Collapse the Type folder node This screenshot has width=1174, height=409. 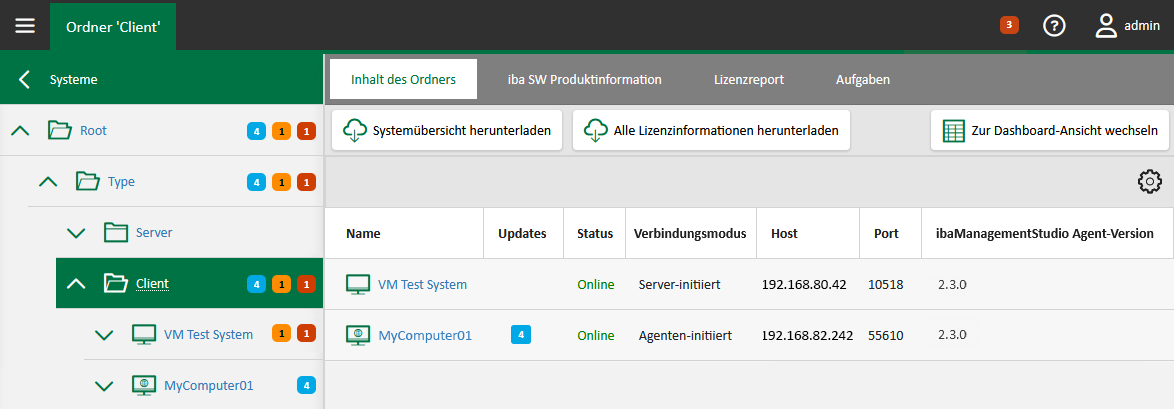point(48,182)
